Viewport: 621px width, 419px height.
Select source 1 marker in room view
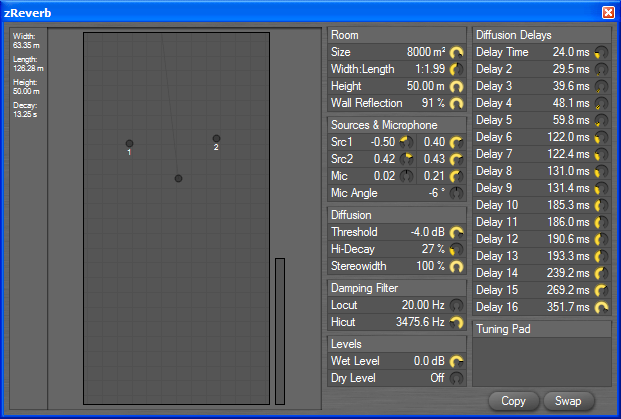pos(130,143)
